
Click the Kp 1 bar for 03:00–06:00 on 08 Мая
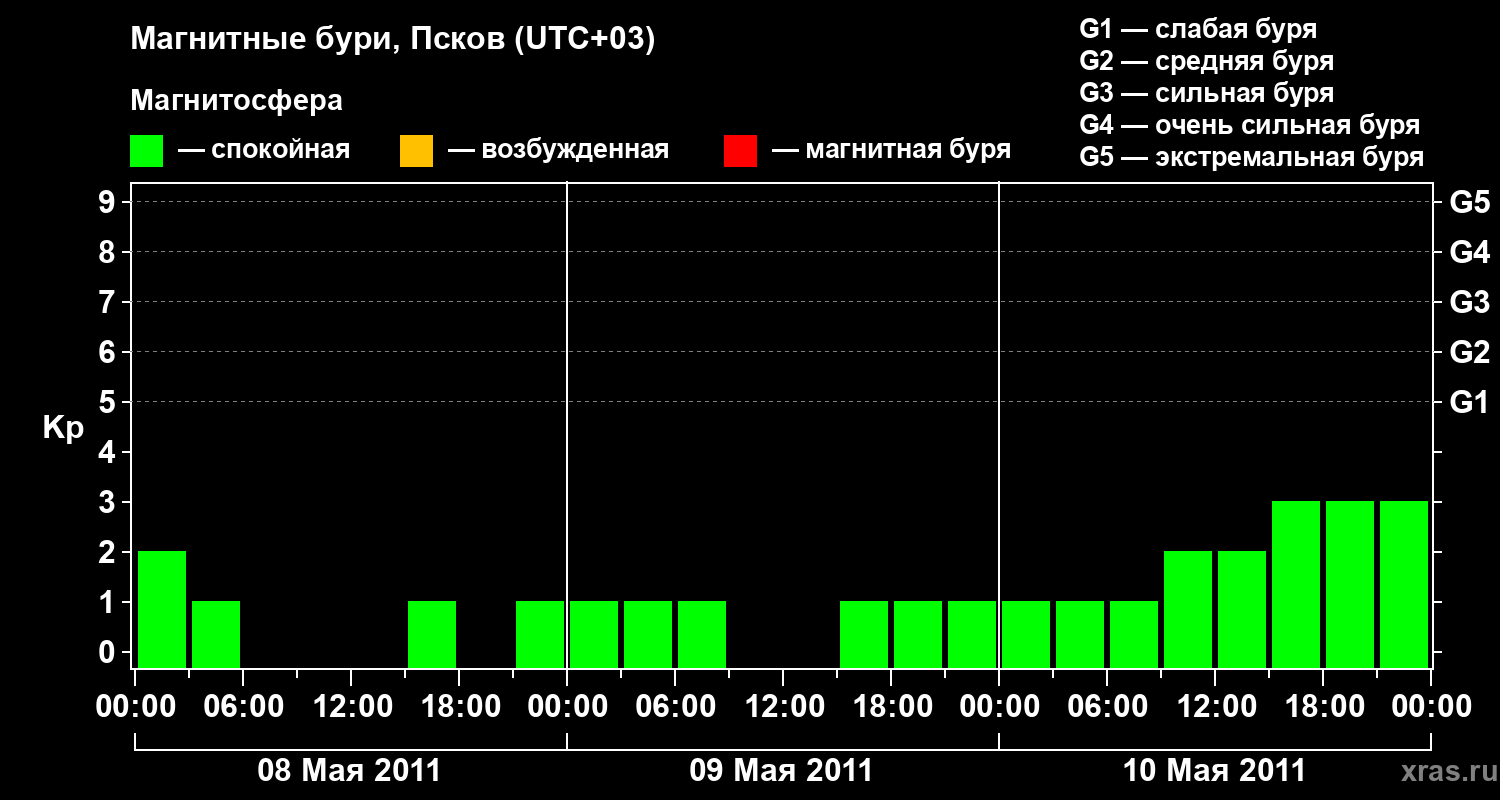(x=216, y=634)
